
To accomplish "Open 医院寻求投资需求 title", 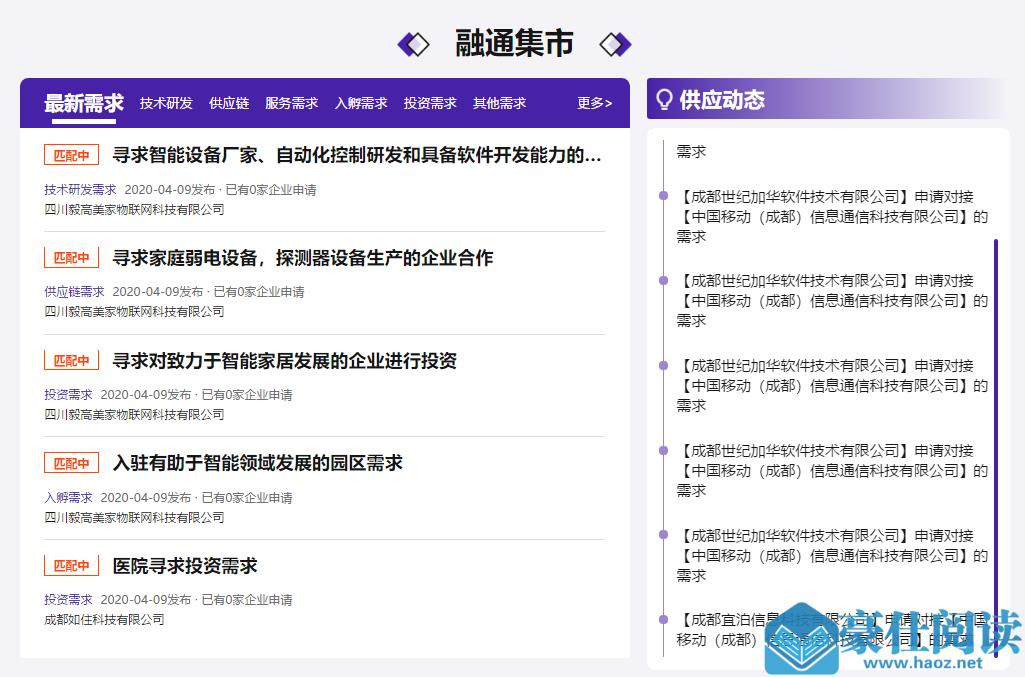I will click(x=185, y=566).
